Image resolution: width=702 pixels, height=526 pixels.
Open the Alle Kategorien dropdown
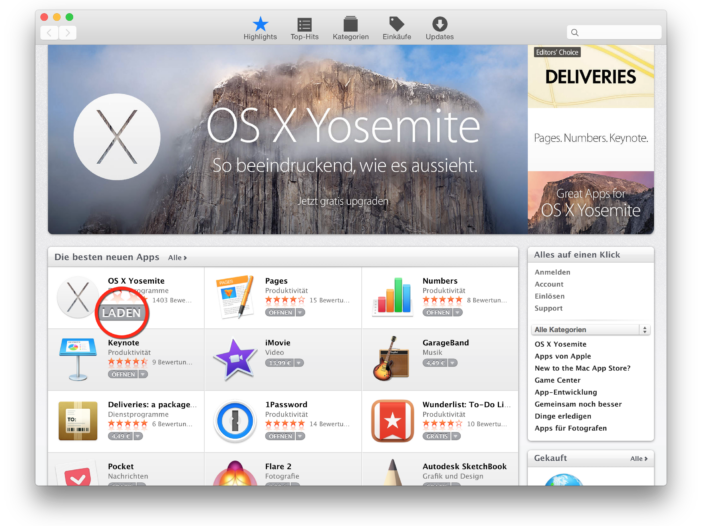[591, 330]
